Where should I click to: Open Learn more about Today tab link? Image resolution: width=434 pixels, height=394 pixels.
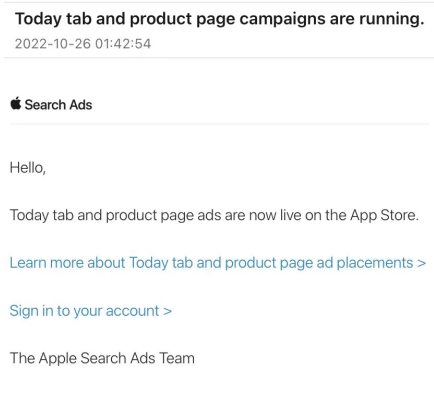(218, 263)
